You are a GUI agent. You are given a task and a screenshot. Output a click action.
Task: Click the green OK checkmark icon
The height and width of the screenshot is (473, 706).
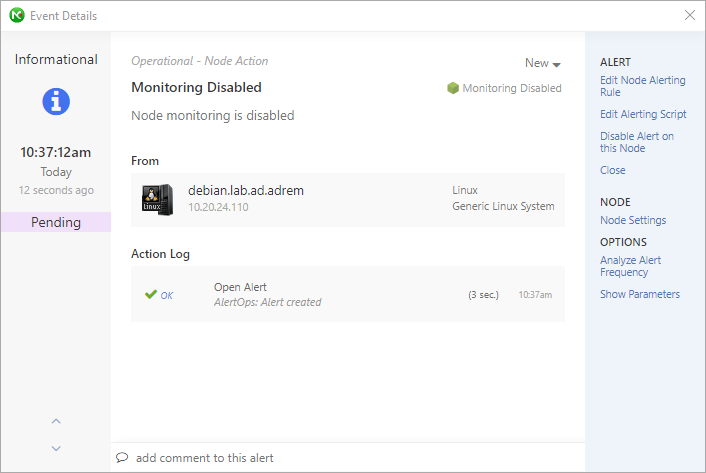pos(151,294)
